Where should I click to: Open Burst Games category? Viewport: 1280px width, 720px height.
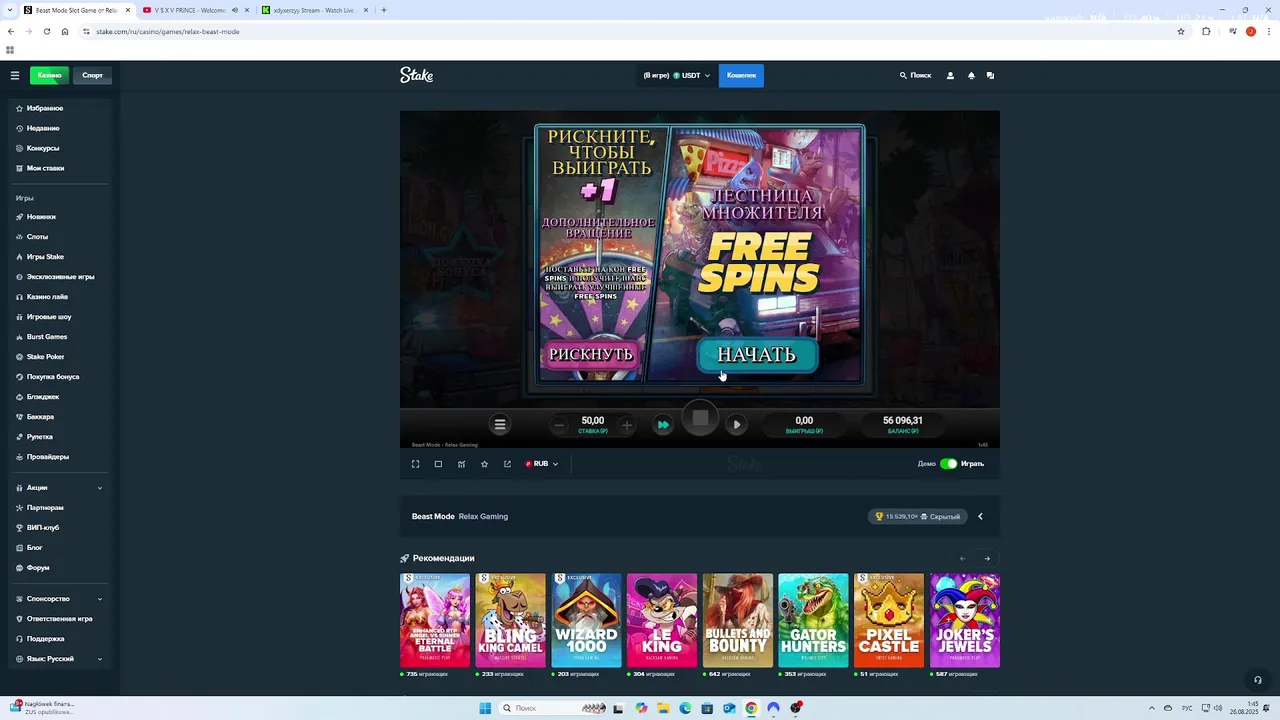click(x=60, y=337)
